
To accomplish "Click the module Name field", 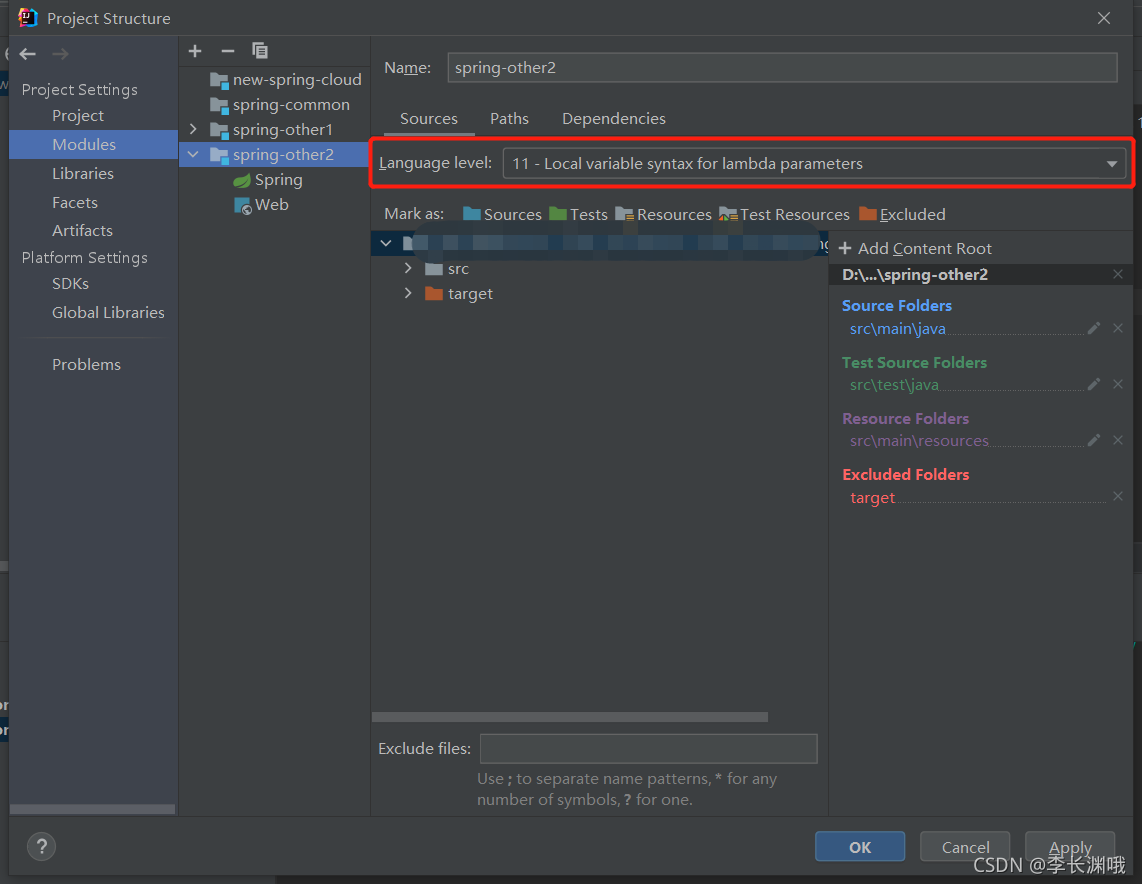I will point(782,68).
